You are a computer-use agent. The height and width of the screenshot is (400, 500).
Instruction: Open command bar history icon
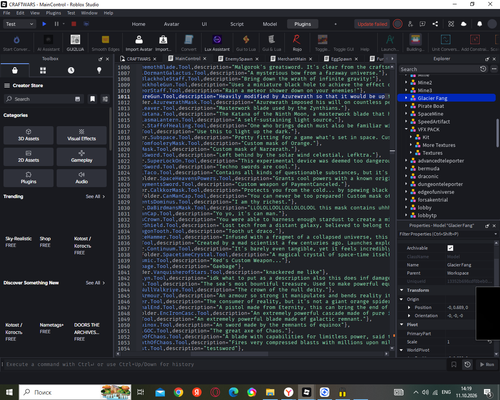[x=467, y=364]
